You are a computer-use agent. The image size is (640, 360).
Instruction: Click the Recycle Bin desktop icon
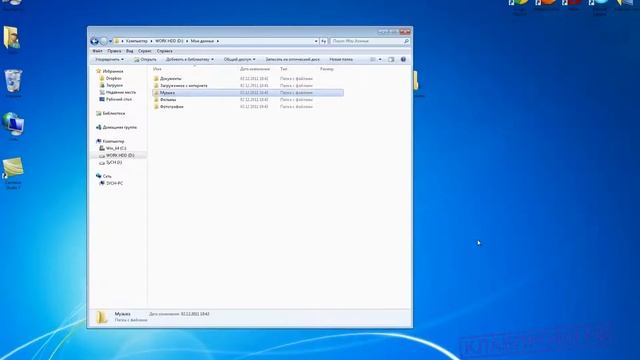pos(13,81)
